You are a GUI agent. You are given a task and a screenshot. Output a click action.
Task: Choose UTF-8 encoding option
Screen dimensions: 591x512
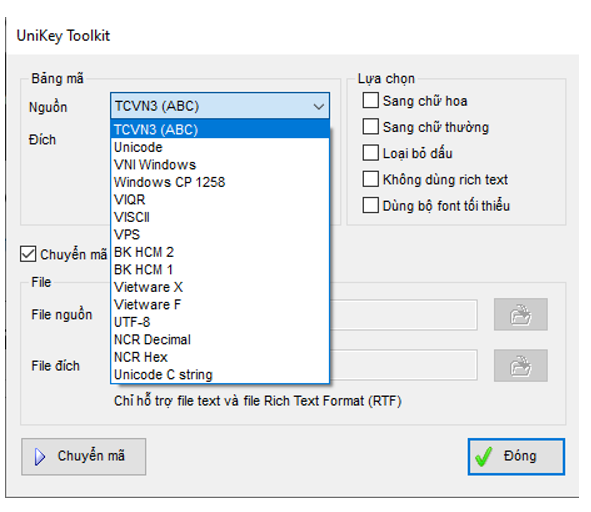click(x=220, y=322)
